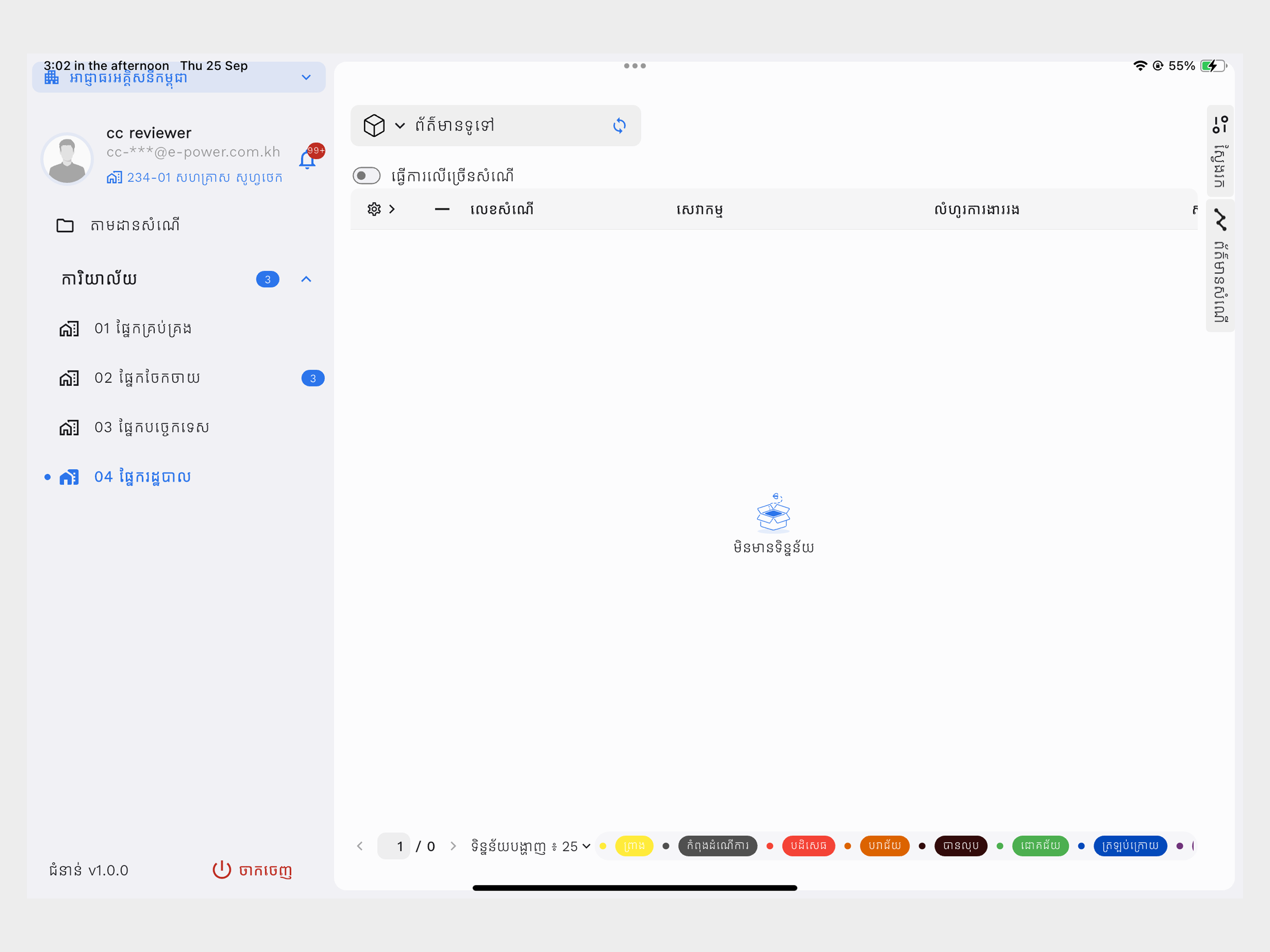Image resolution: width=1270 pixels, height=952 pixels.
Task: Click the លំហូរការងាររង column header
Action: [977, 210]
